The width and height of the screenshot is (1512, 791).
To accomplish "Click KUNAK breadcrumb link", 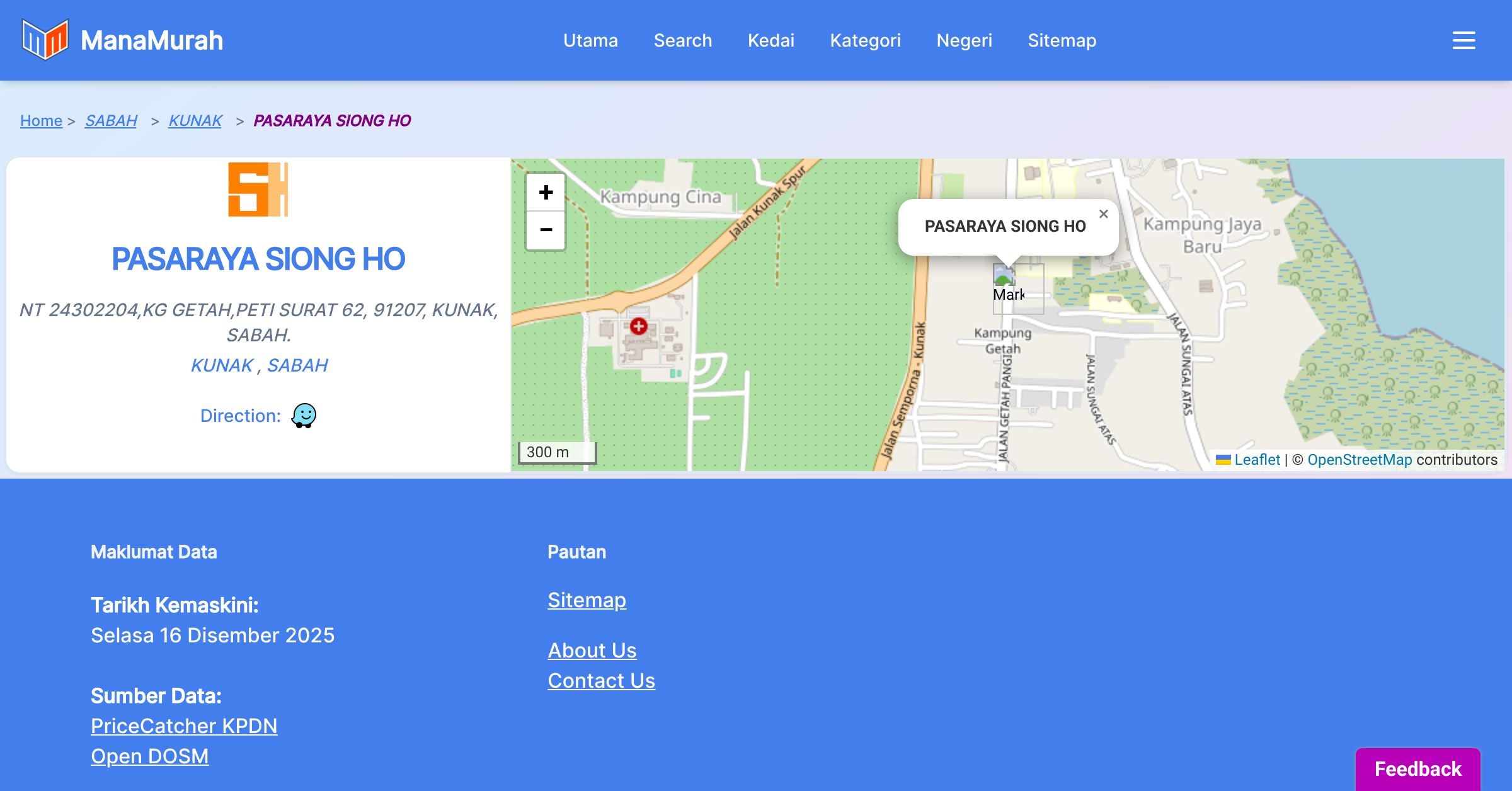I will tap(195, 120).
